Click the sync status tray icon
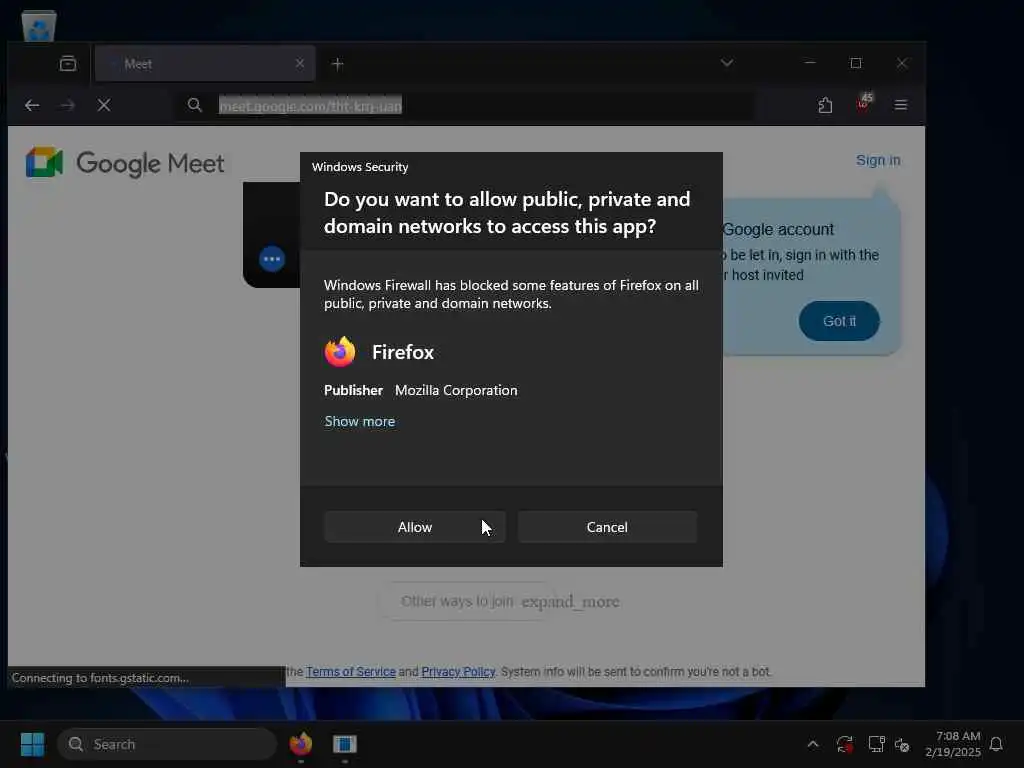This screenshot has width=1024, height=768. [844, 744]
